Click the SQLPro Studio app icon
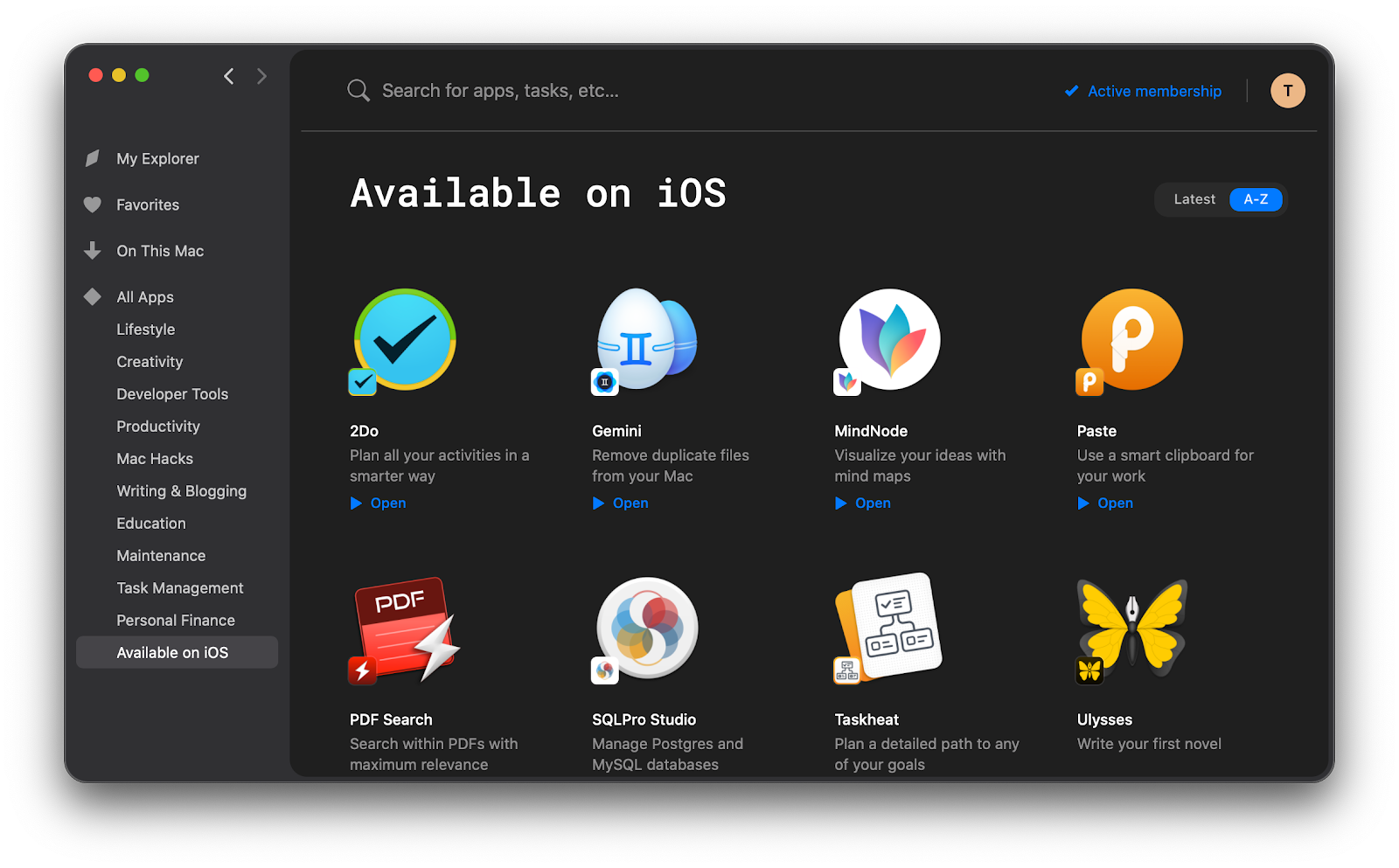1399x868 pixels. pos(646,628)
